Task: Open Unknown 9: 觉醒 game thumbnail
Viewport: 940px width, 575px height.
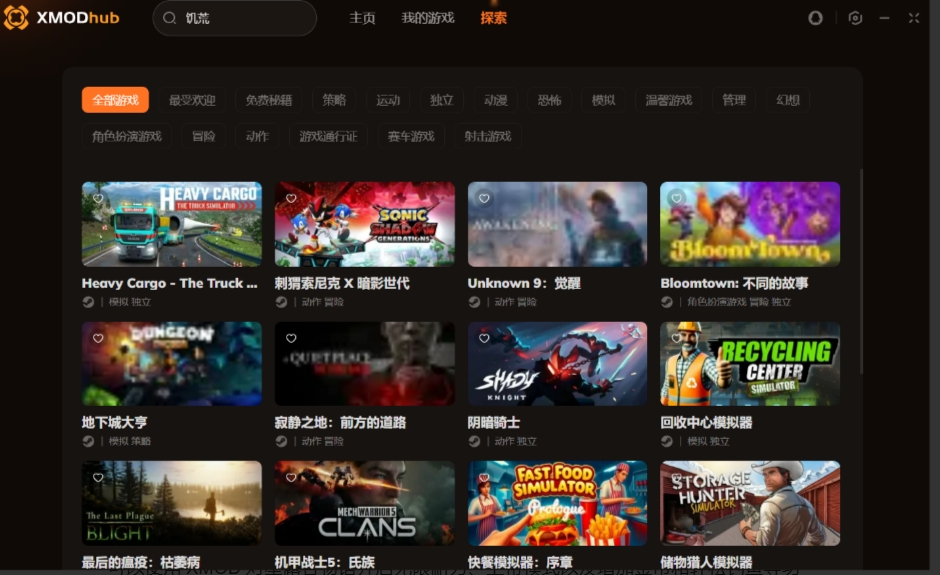Action: 557,224
